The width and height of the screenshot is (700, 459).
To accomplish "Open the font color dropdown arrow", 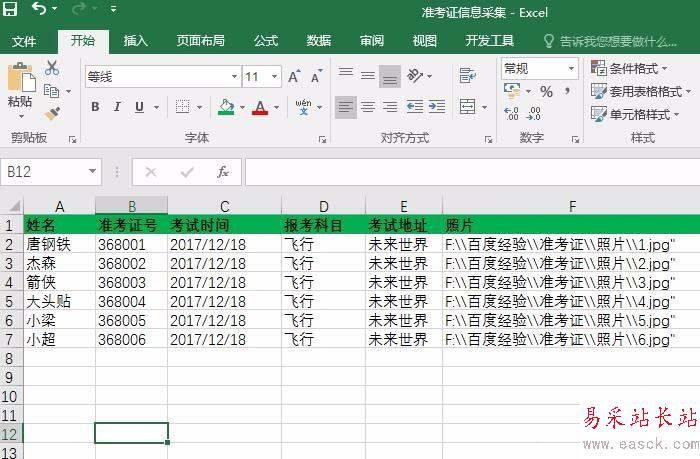I will [x=276, y=108].
